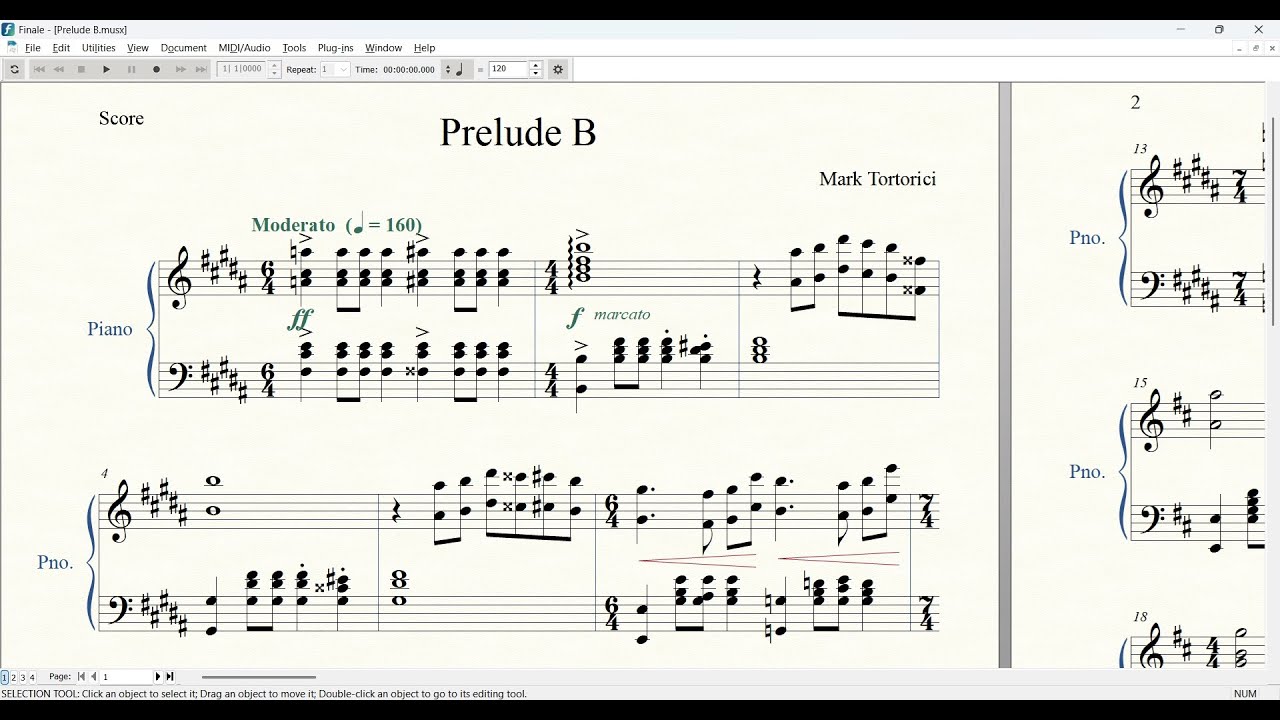Go to first page arrow
The image size is (1280, 720).
pos(81,677)
